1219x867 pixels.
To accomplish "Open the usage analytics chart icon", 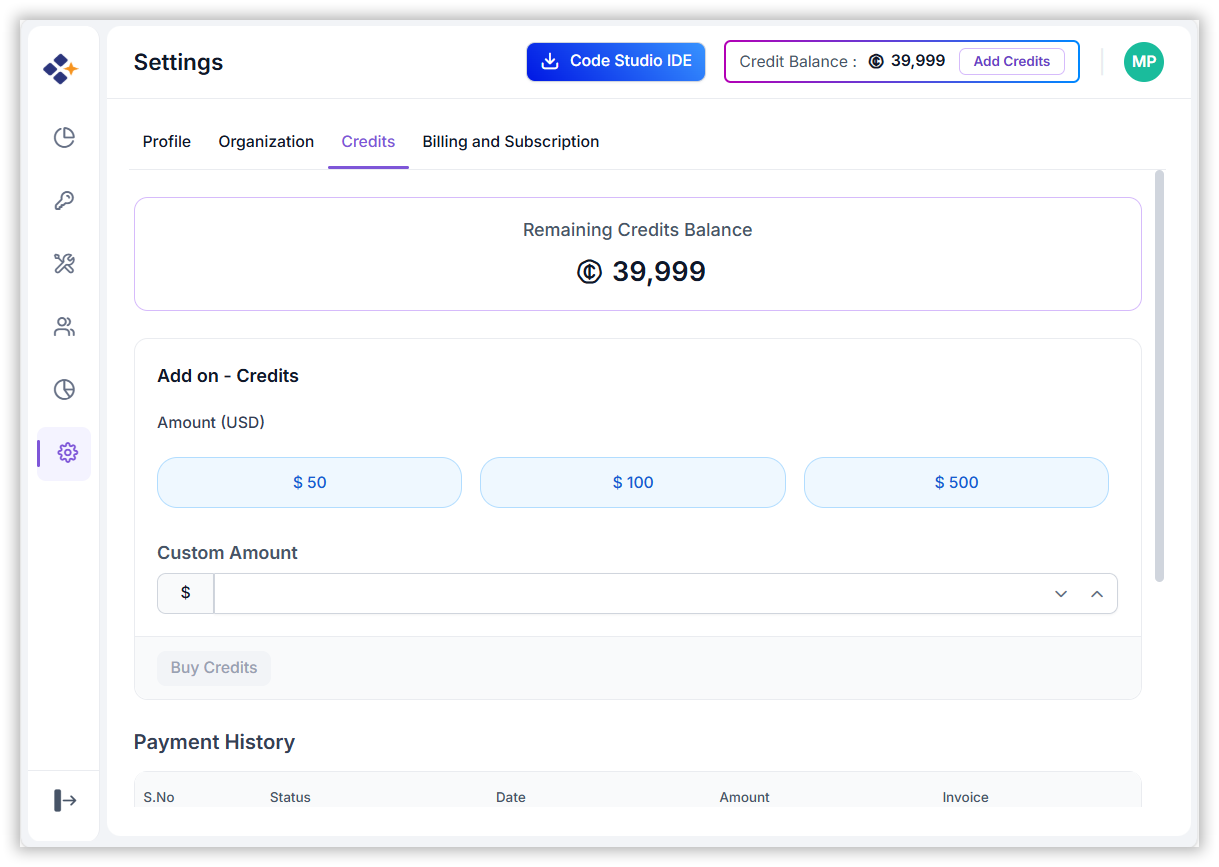I will [x=64, y=390].
